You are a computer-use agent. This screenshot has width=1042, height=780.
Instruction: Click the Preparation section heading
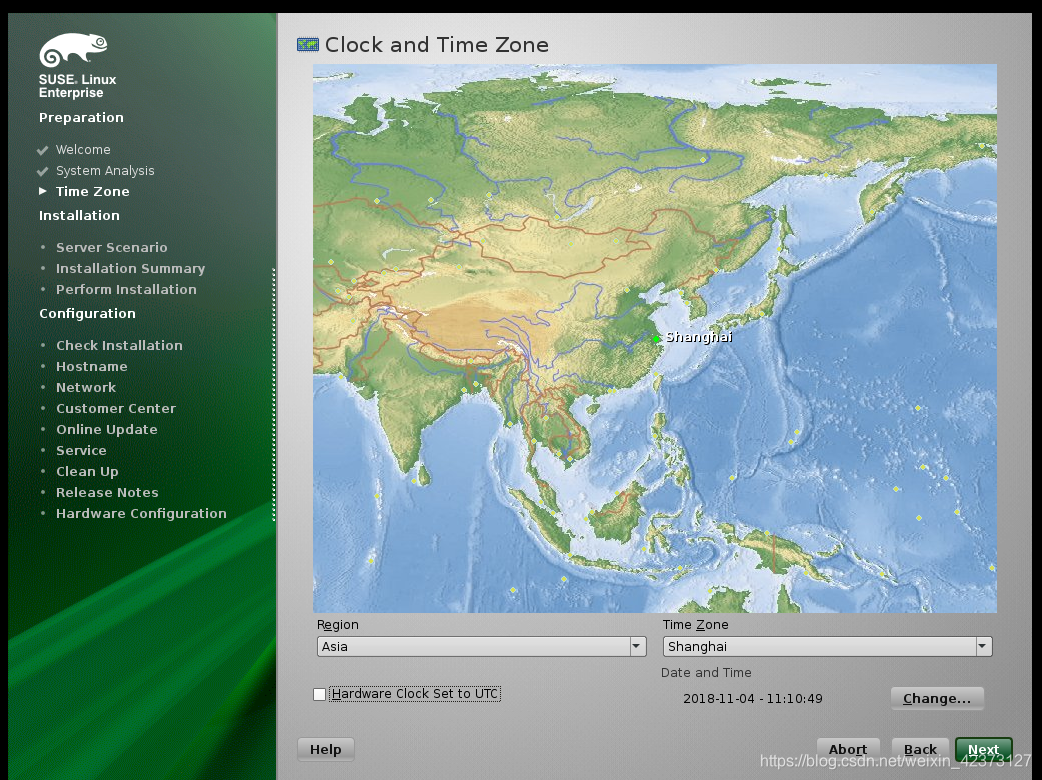[81, 118]
